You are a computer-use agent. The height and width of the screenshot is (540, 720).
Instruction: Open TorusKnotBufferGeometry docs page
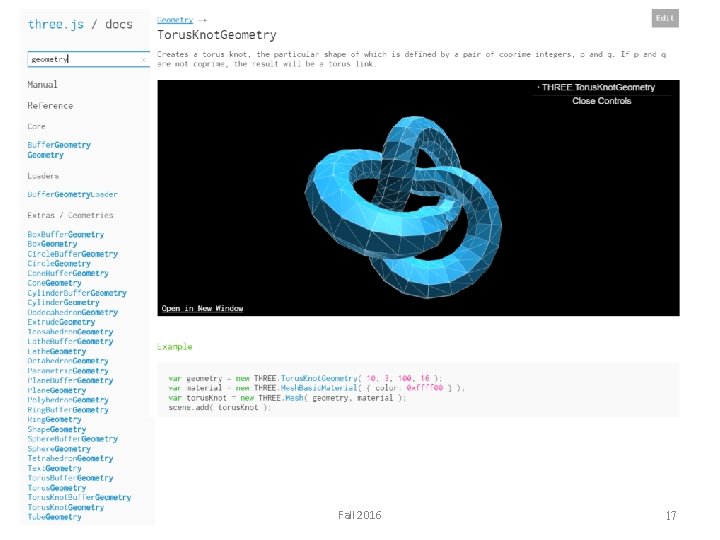coord(79,498)
